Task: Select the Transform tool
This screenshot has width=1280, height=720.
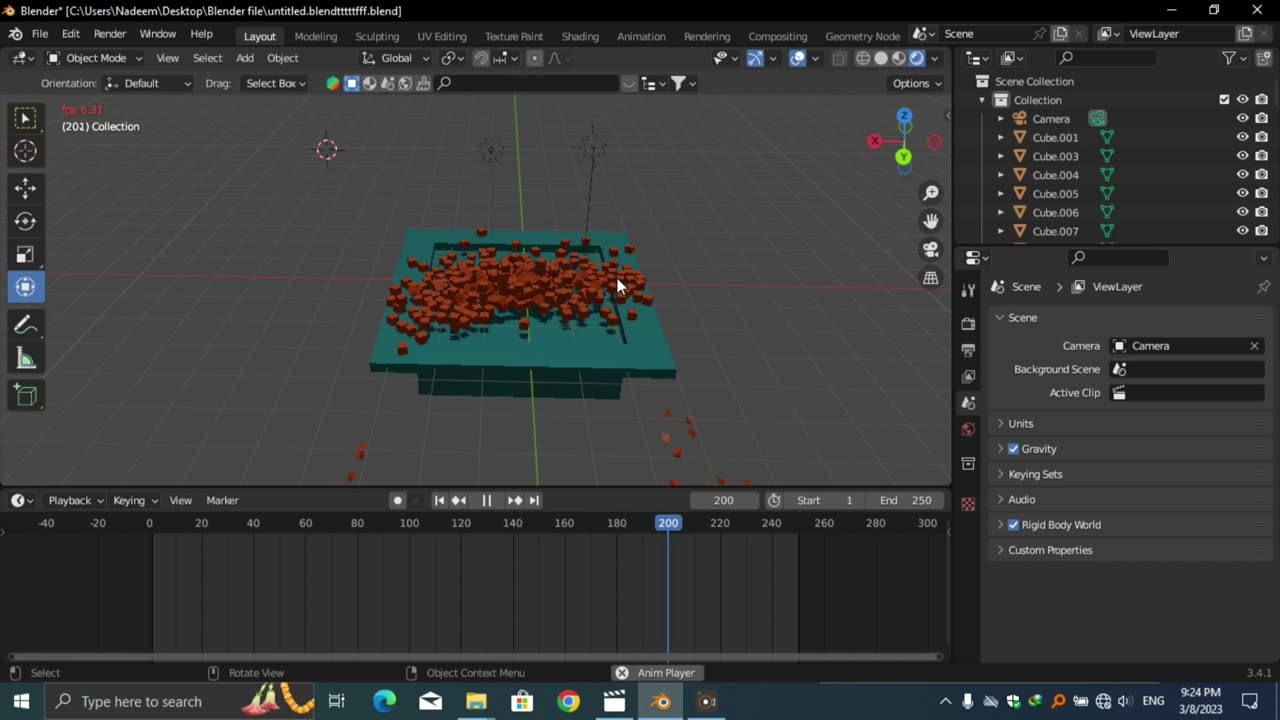Action: (x=26, y=287)
